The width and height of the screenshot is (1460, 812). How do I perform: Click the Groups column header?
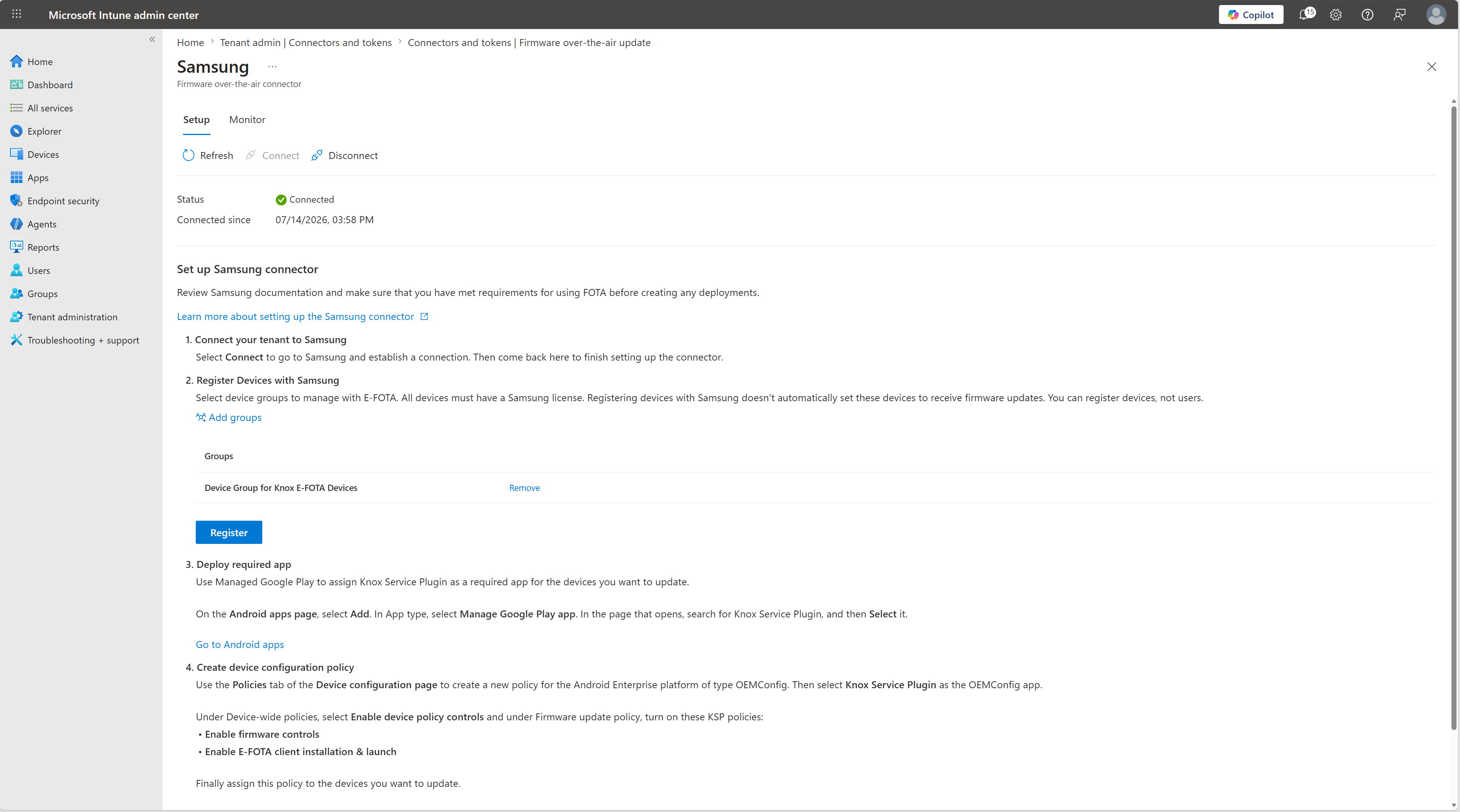219,456
